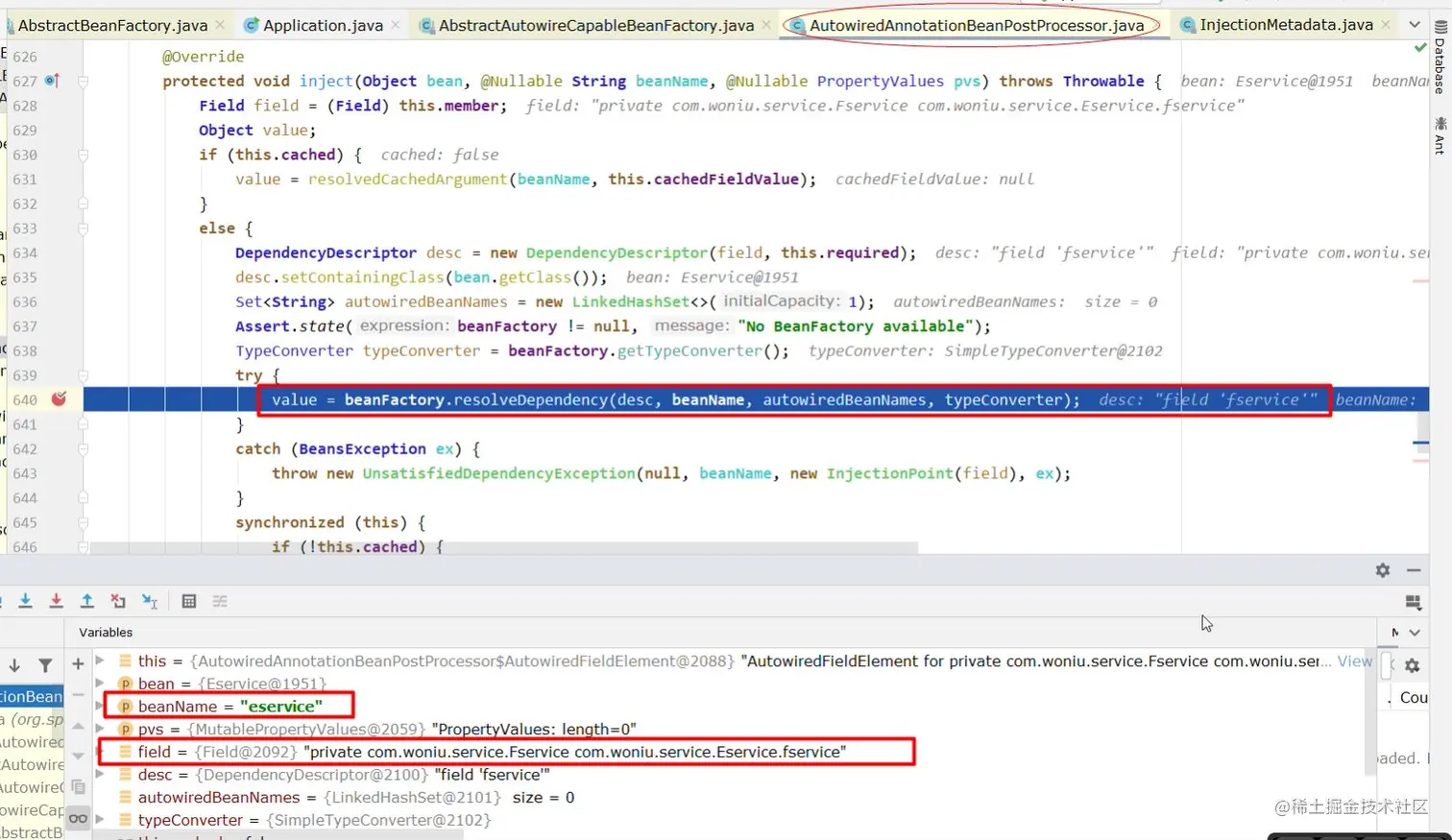The height and width of the screenshot is (840, 1452).
Task: Click the Memory view Count column header
Action: [x=1414, y=698]
